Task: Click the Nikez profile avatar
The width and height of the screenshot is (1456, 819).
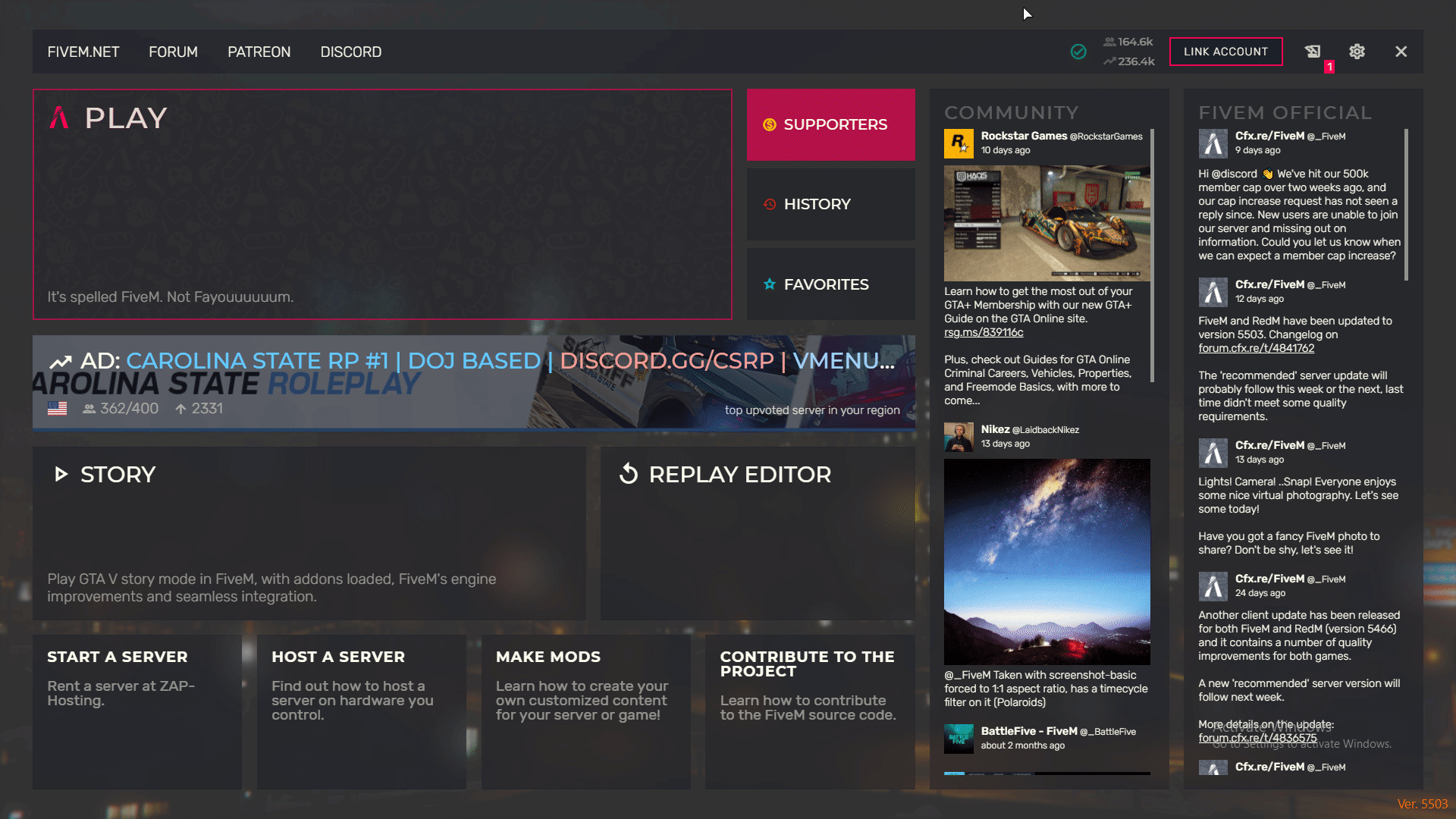Action: click(x=959, y=437)
